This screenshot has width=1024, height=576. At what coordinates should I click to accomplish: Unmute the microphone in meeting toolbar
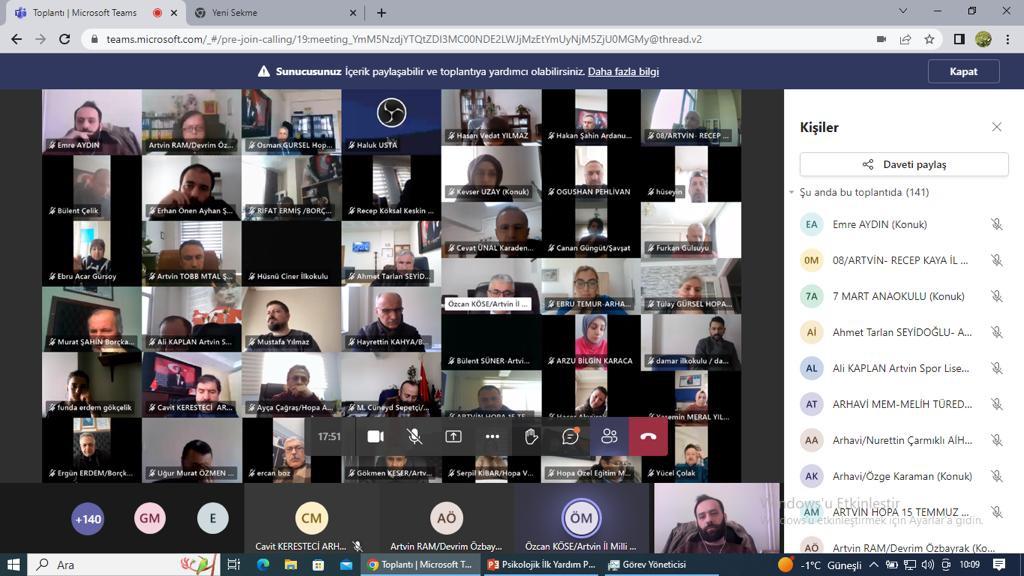[x=414, y=437]
